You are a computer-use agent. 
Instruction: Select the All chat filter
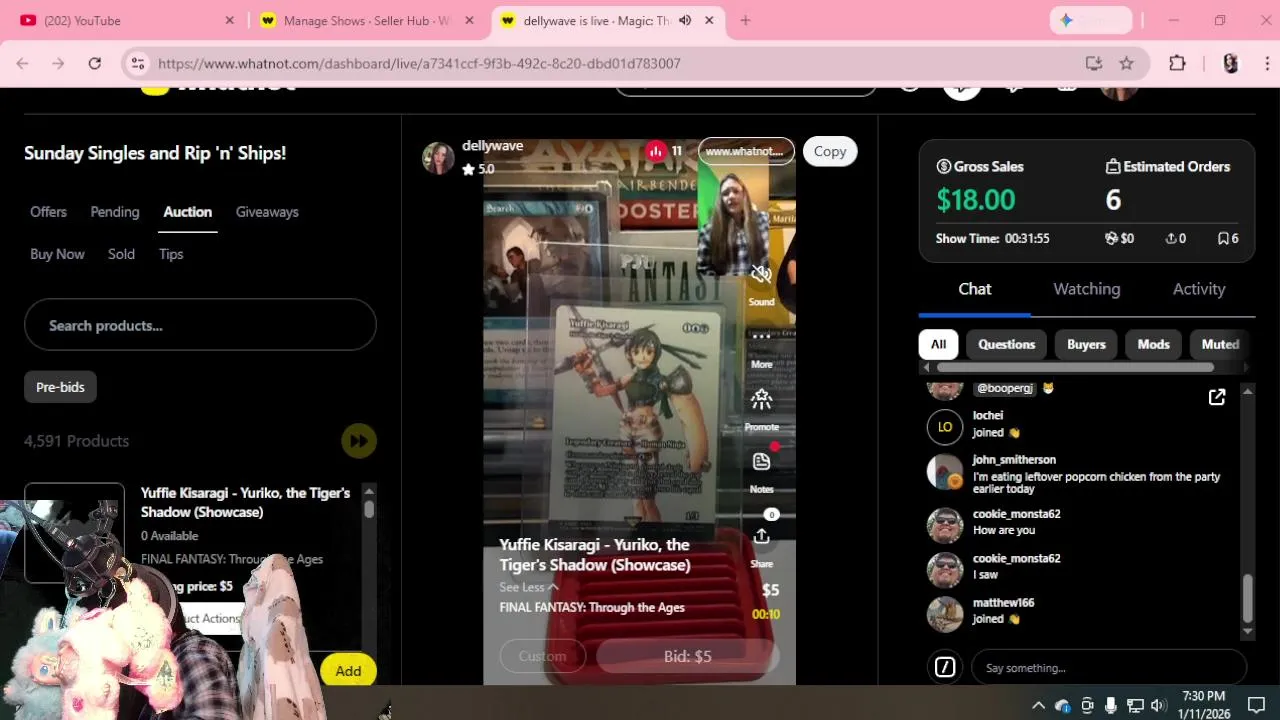click(x=938, y=344)
